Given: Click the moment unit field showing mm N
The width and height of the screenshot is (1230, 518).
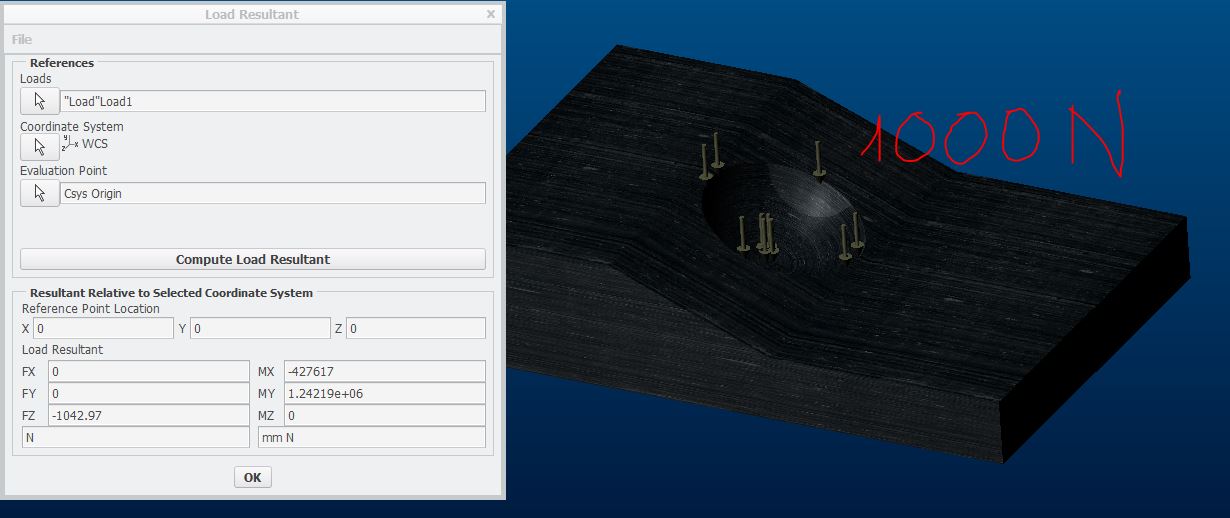Looking at the screenshot, I should coord(372,437).
